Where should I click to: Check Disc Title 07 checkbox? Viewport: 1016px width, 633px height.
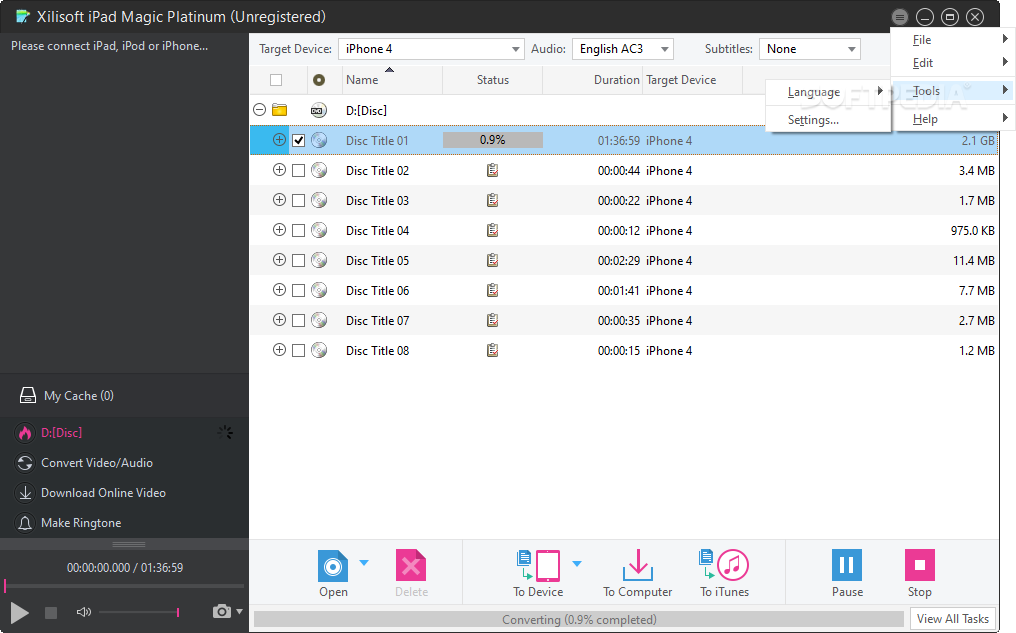pyautogui.click(x=298, y=321)
